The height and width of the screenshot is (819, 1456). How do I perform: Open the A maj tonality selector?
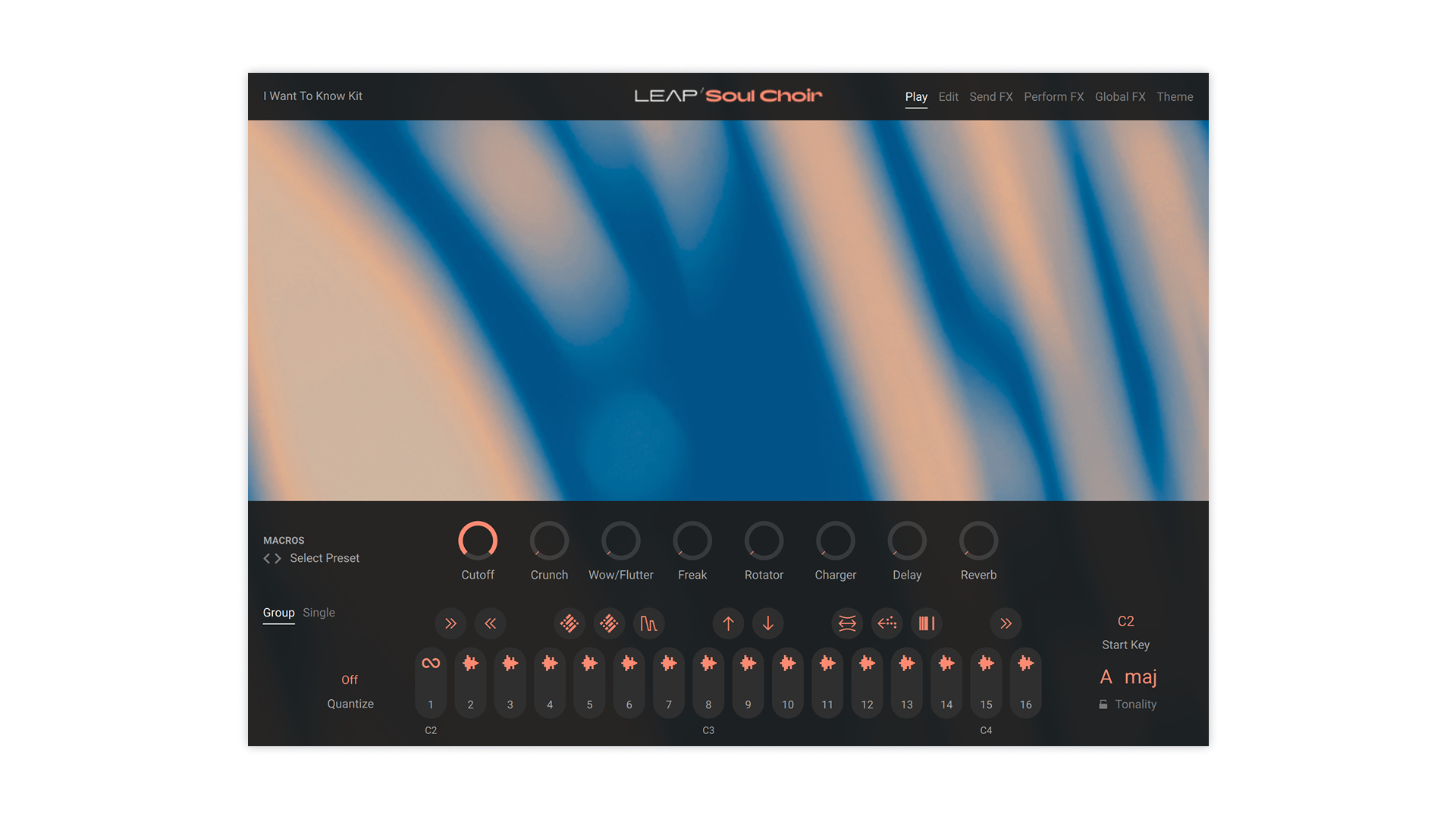(1128, 677)
